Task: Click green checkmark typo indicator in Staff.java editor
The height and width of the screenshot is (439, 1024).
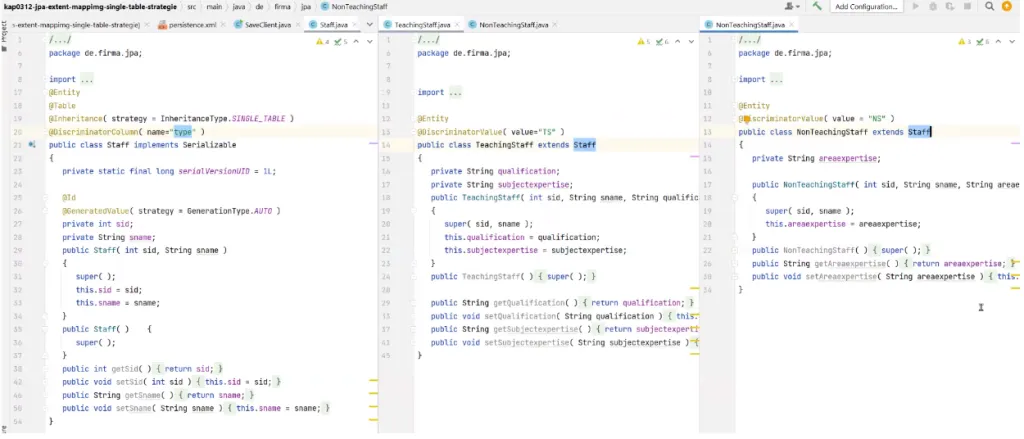Action: [x=340, y=41]
